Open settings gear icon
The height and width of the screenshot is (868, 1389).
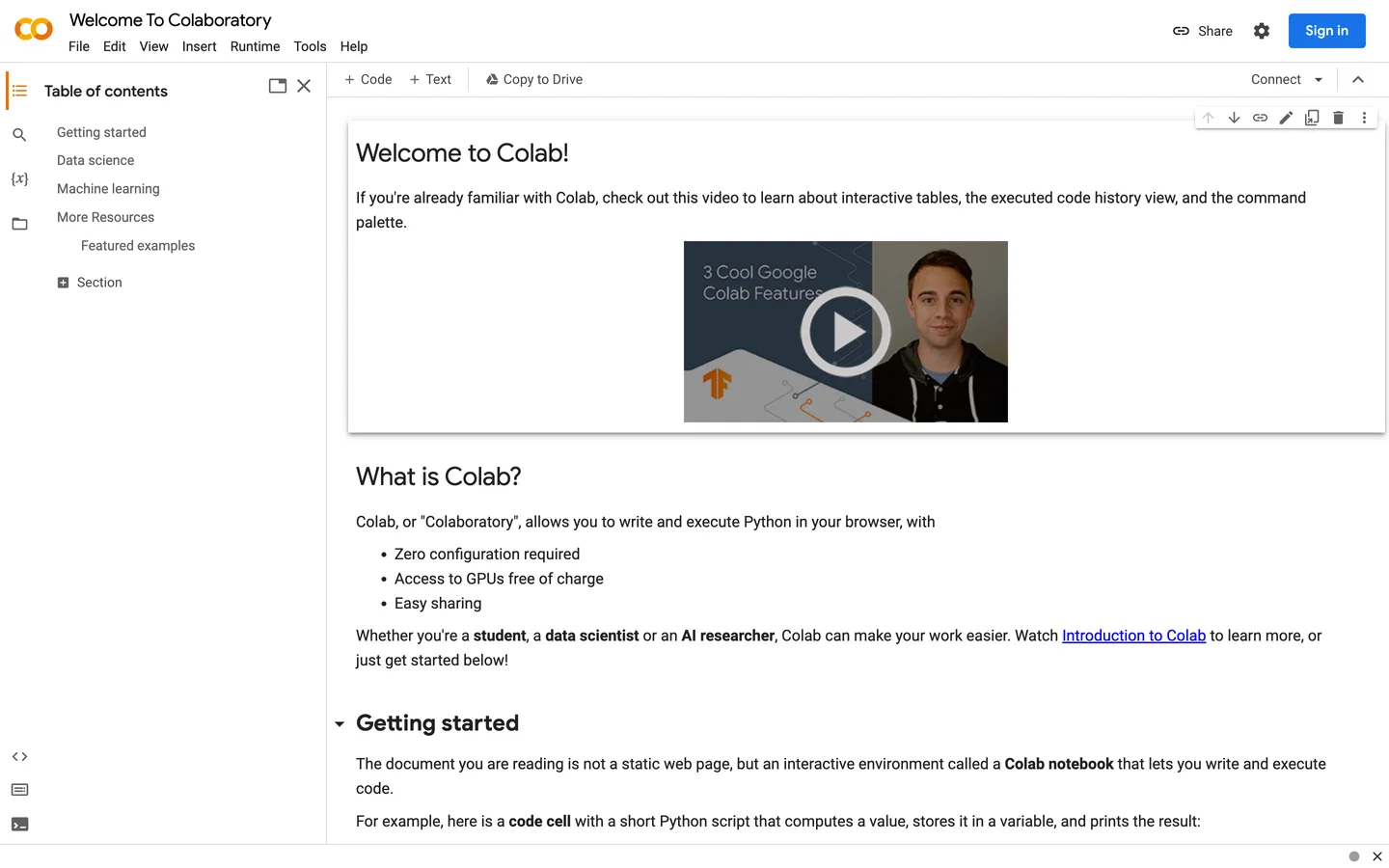(x=1262, y=31)
